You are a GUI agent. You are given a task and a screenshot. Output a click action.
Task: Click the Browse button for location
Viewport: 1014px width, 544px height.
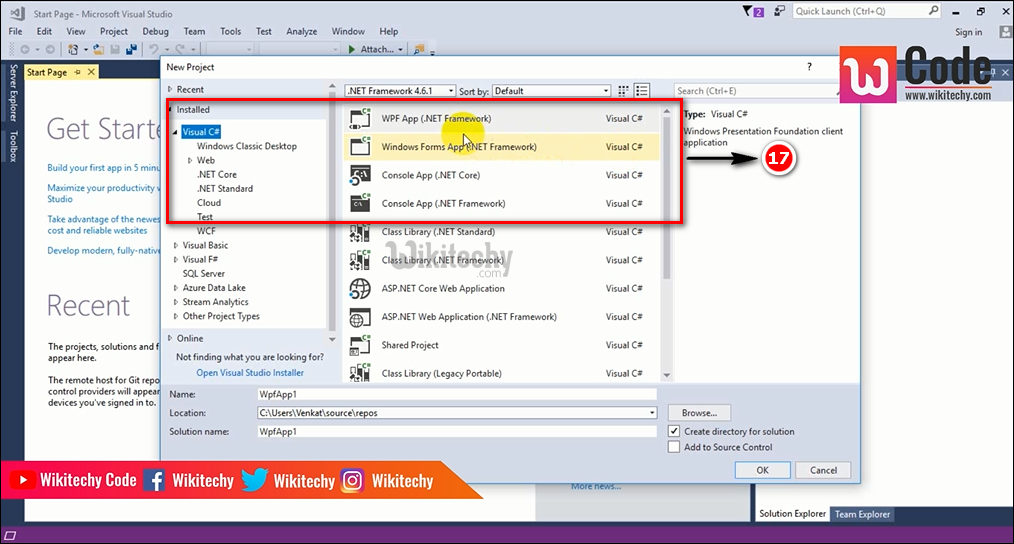click(699, 413)
